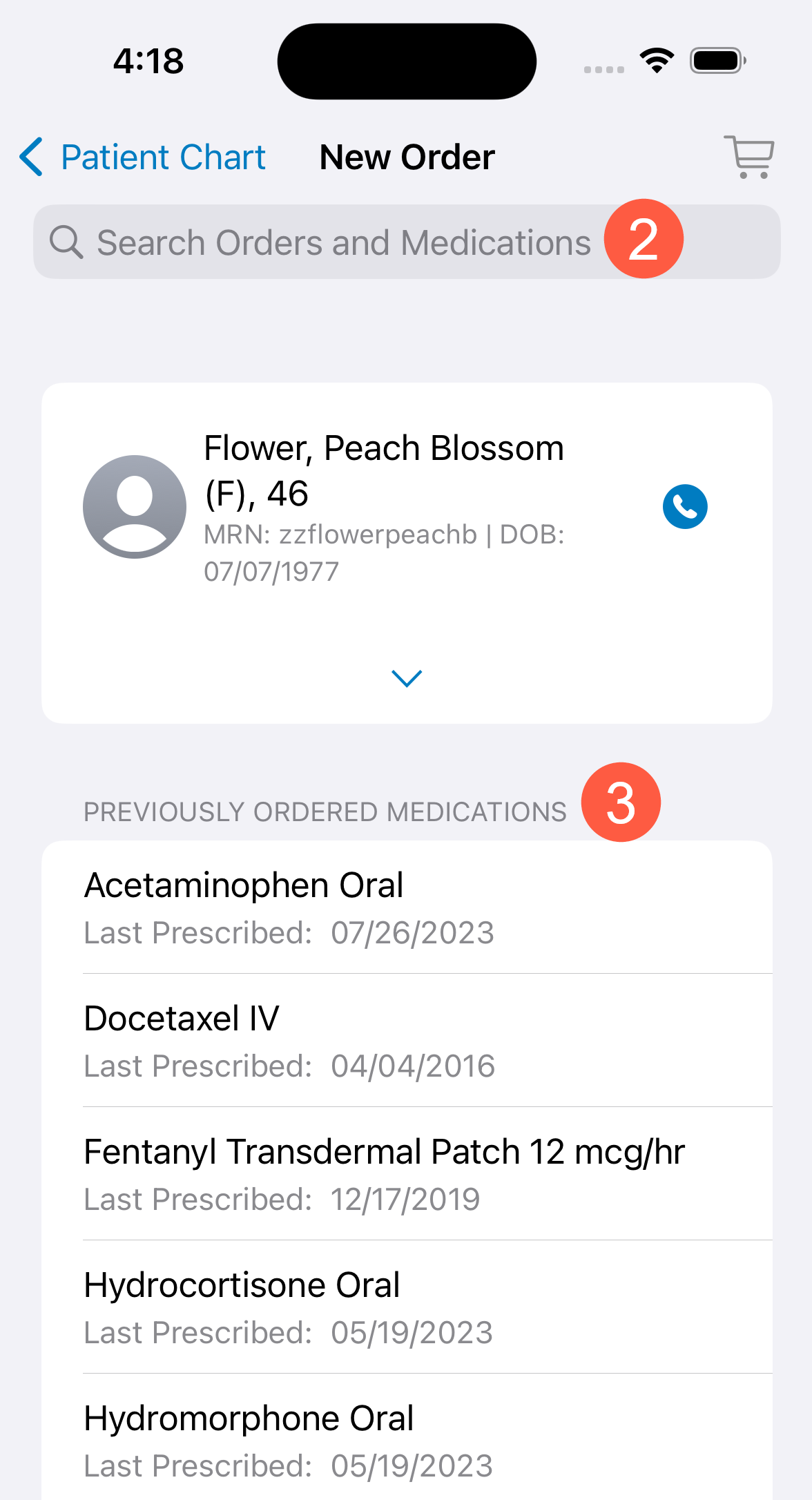Viewport: 812px width, 1500px height.
Task: Tap the search magnifier icon
Action: tap(66, 242)
